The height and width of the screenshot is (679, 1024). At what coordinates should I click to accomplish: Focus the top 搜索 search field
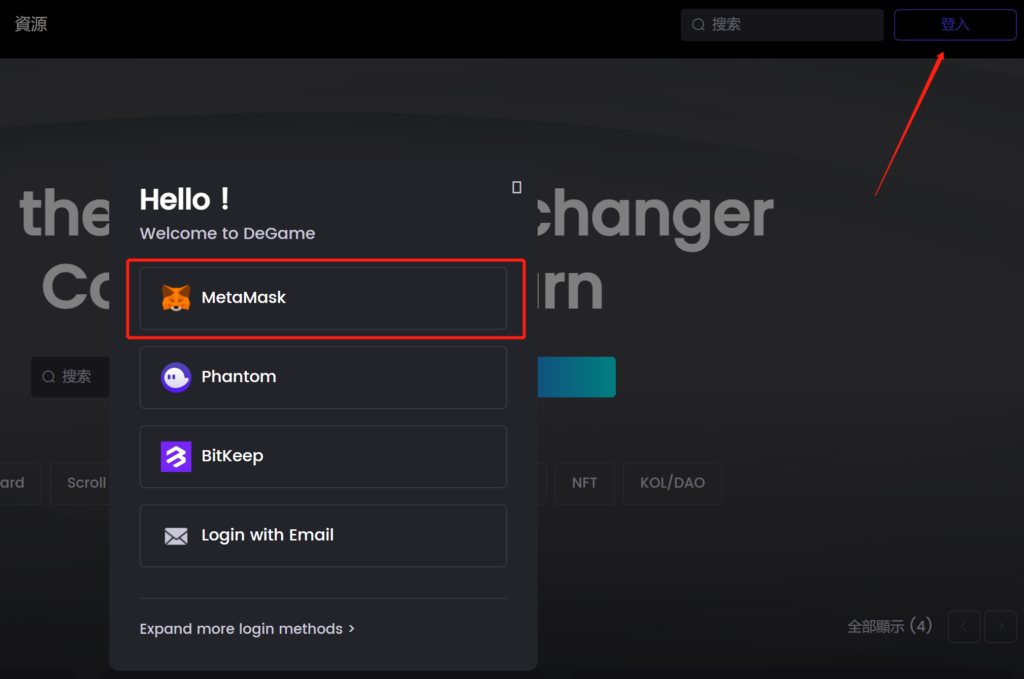coord(782,25)
